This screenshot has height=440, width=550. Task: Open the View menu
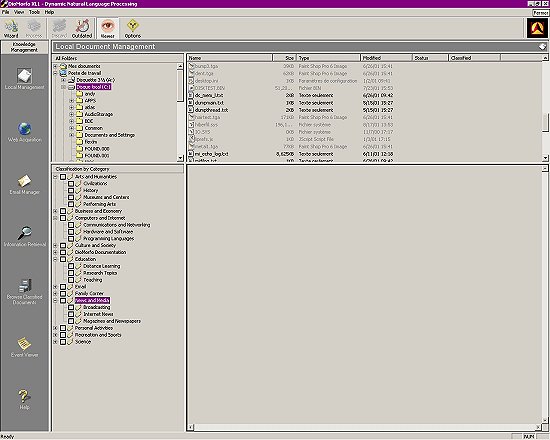click(19, 12)
